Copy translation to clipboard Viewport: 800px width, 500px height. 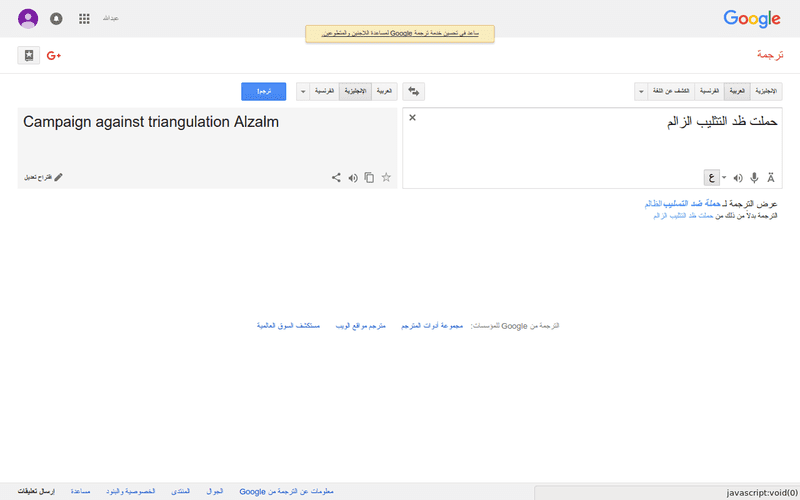pos(369,178)
